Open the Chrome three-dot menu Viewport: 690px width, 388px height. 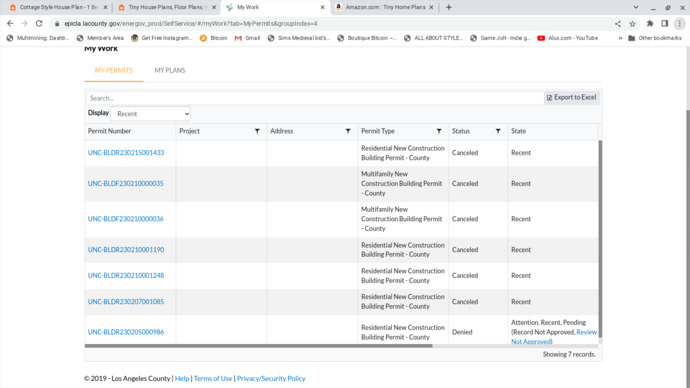coord(679,24)
